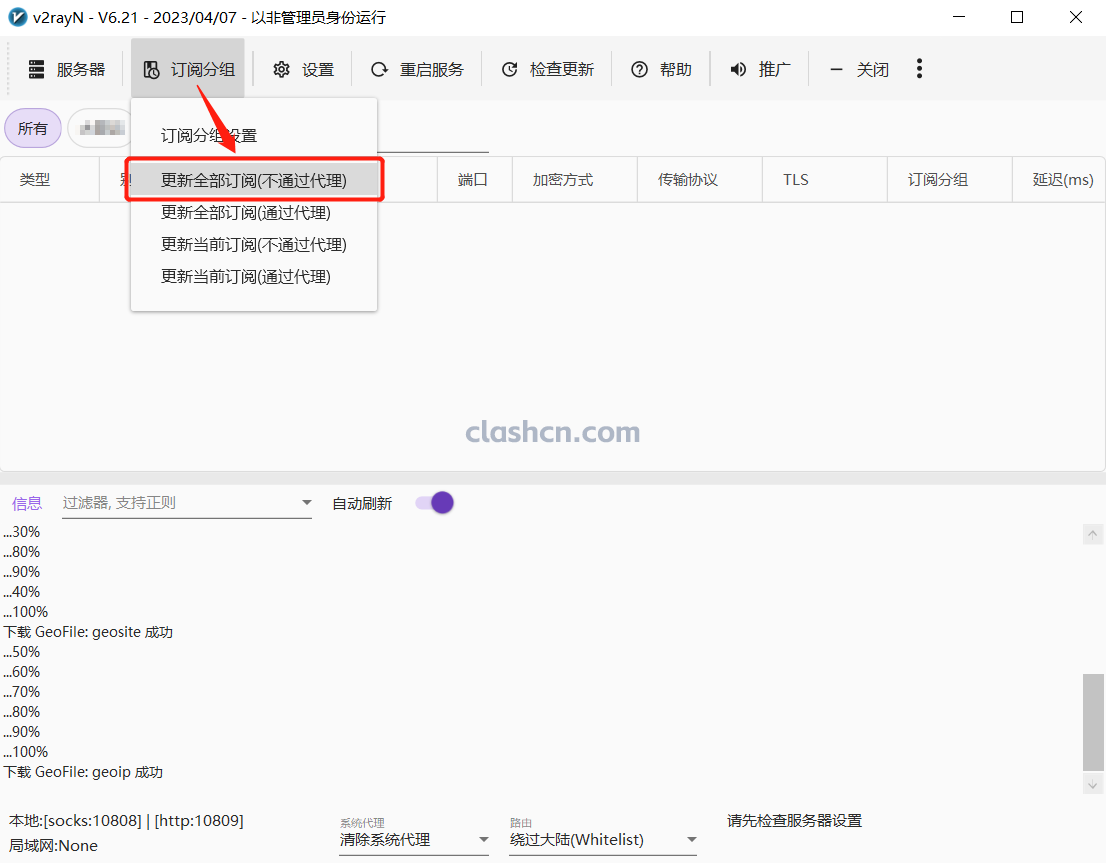Click the 关闭 toolbar button

(x=858, y=69)
